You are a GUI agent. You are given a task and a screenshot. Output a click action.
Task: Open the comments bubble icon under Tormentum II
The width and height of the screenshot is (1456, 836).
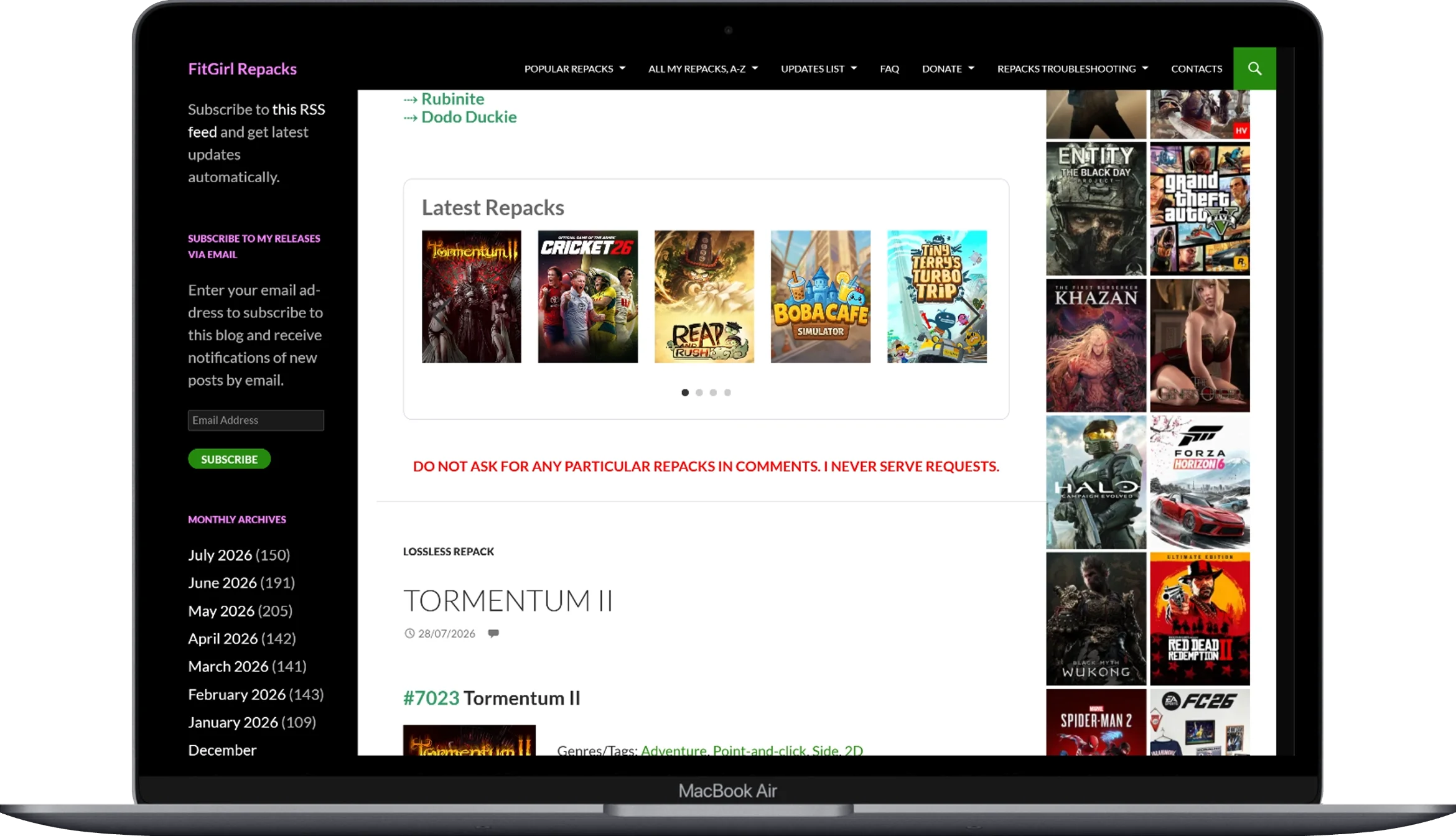pyautogui.click(x=493, y=633)
